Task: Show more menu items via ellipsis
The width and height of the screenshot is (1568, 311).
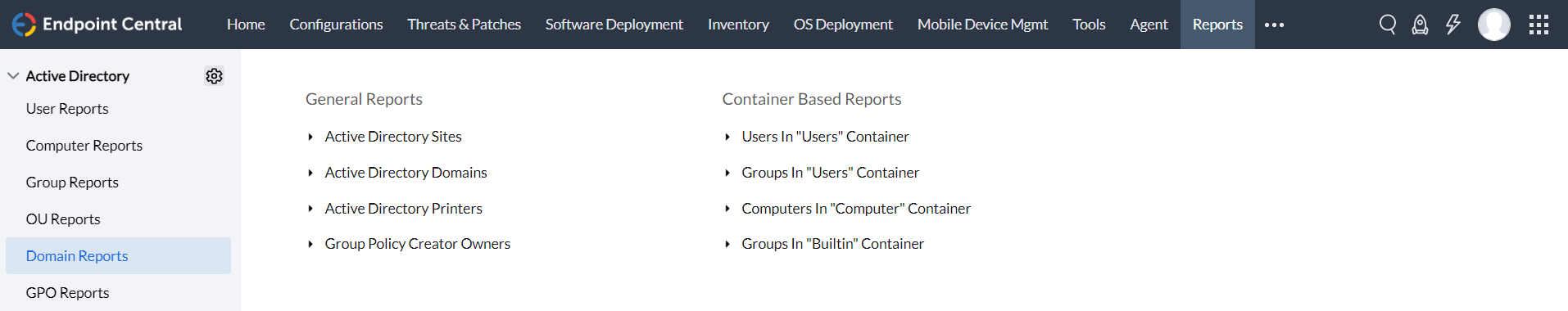Action: click(x=1274, y=25)
